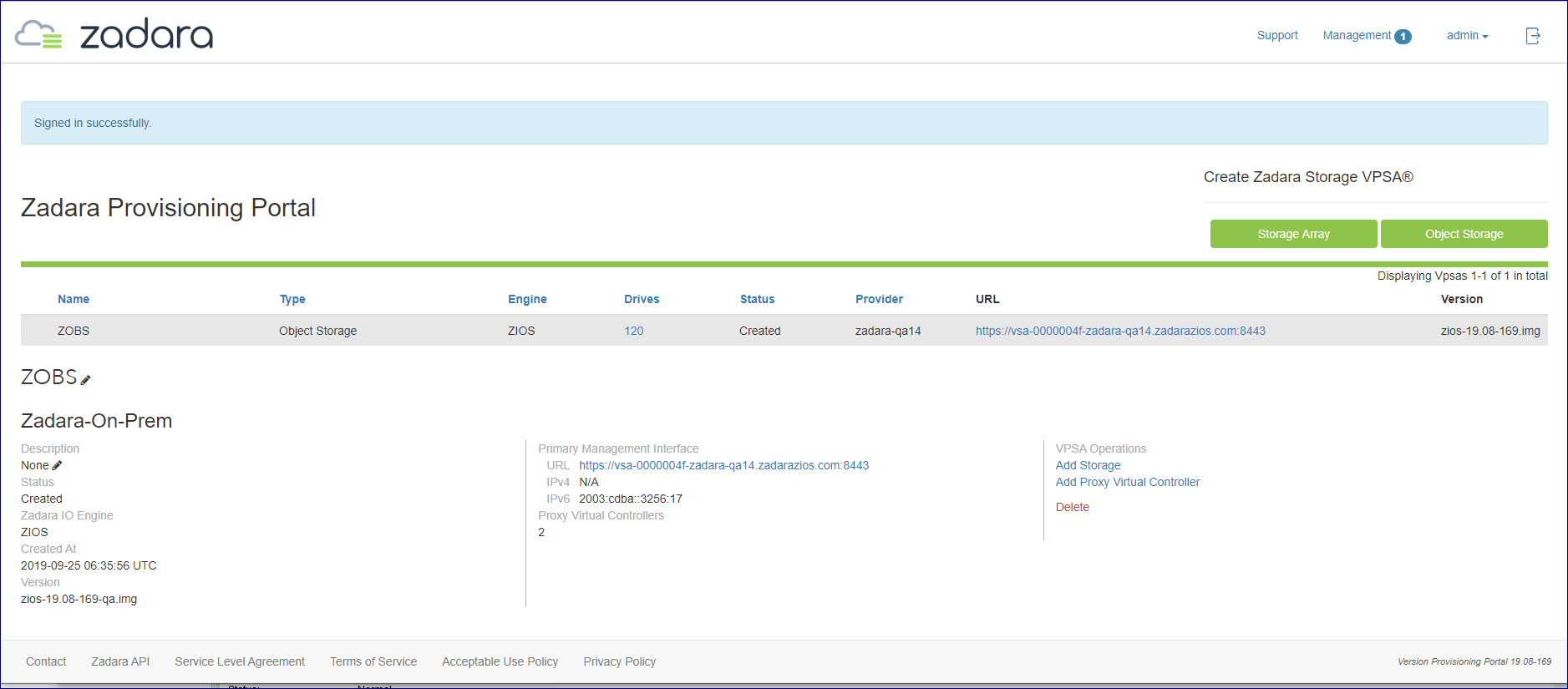
Task: Click the 'zadara-qa14' provider cell
Action: click(888, 331)
